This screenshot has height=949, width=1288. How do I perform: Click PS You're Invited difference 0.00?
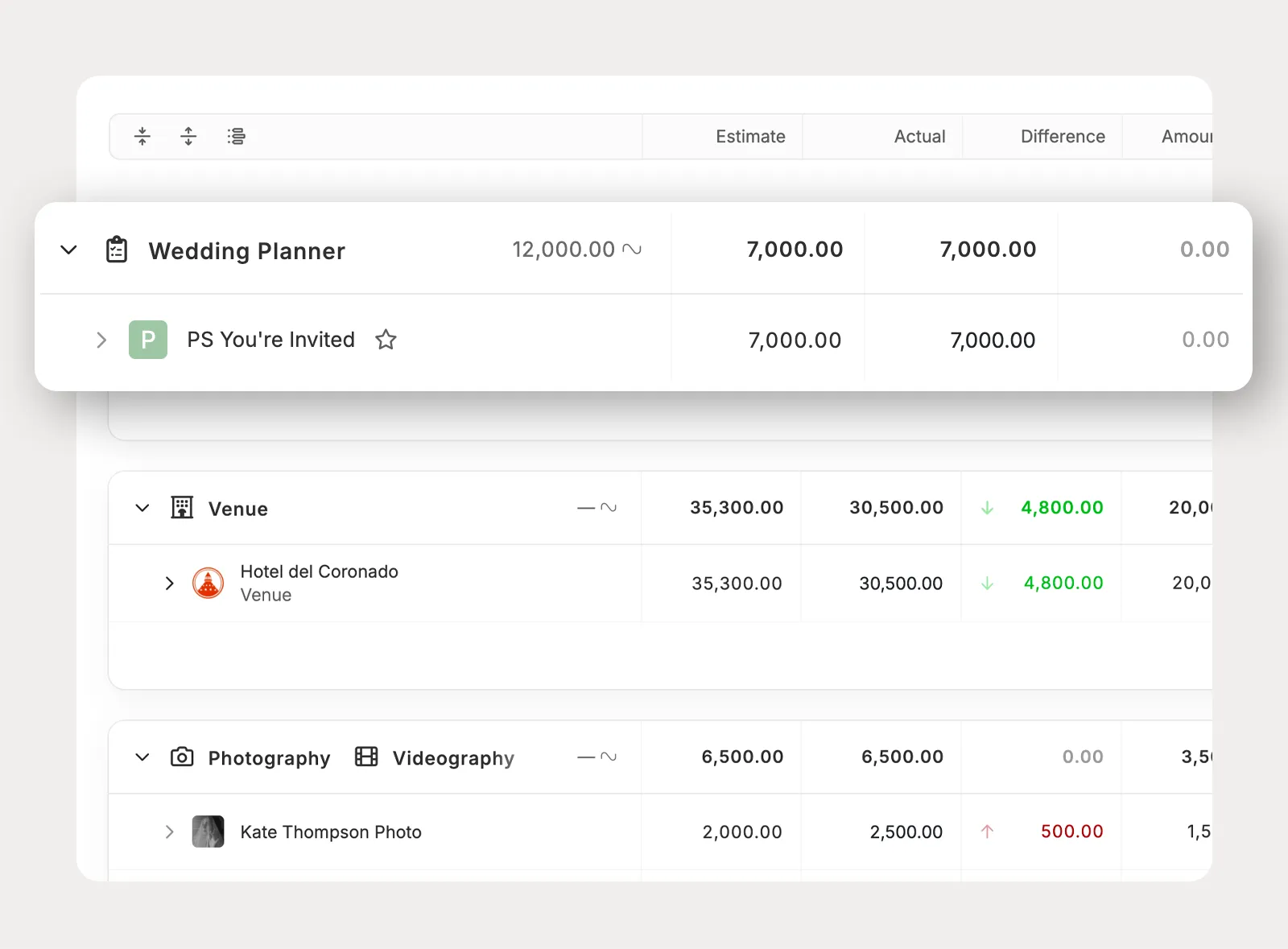click(1205, 340)
